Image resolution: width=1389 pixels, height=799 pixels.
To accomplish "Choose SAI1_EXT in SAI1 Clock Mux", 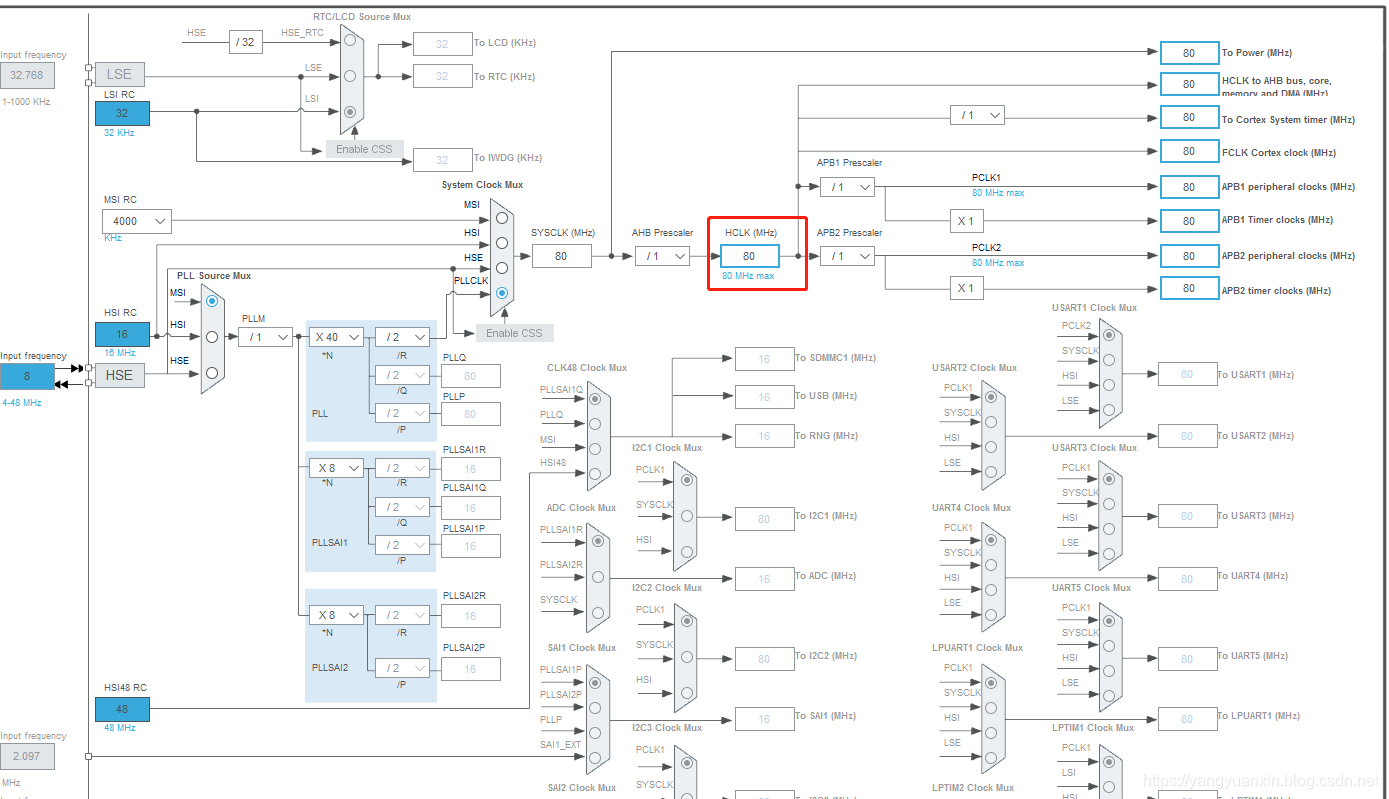I will (596, 756).
